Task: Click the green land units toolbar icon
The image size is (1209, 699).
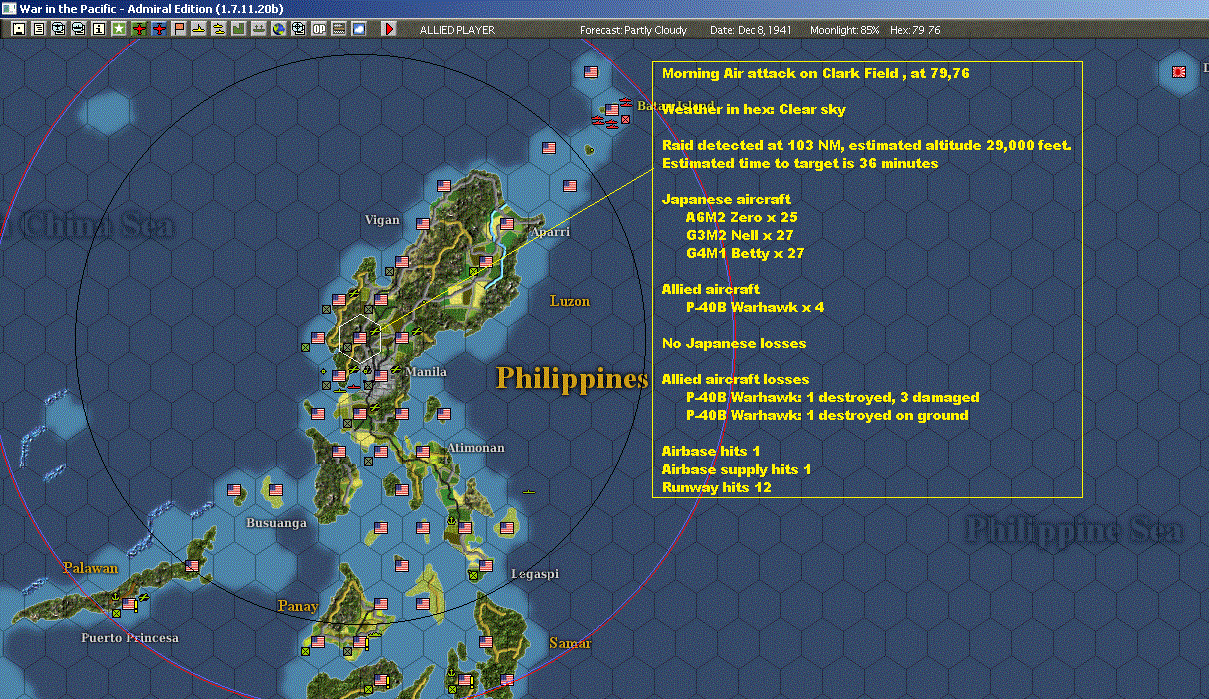Action: pos(238,29)
